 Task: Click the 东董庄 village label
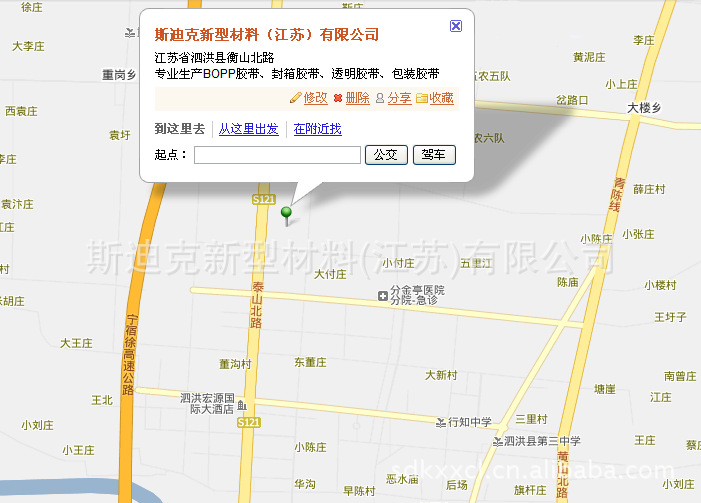310,362
